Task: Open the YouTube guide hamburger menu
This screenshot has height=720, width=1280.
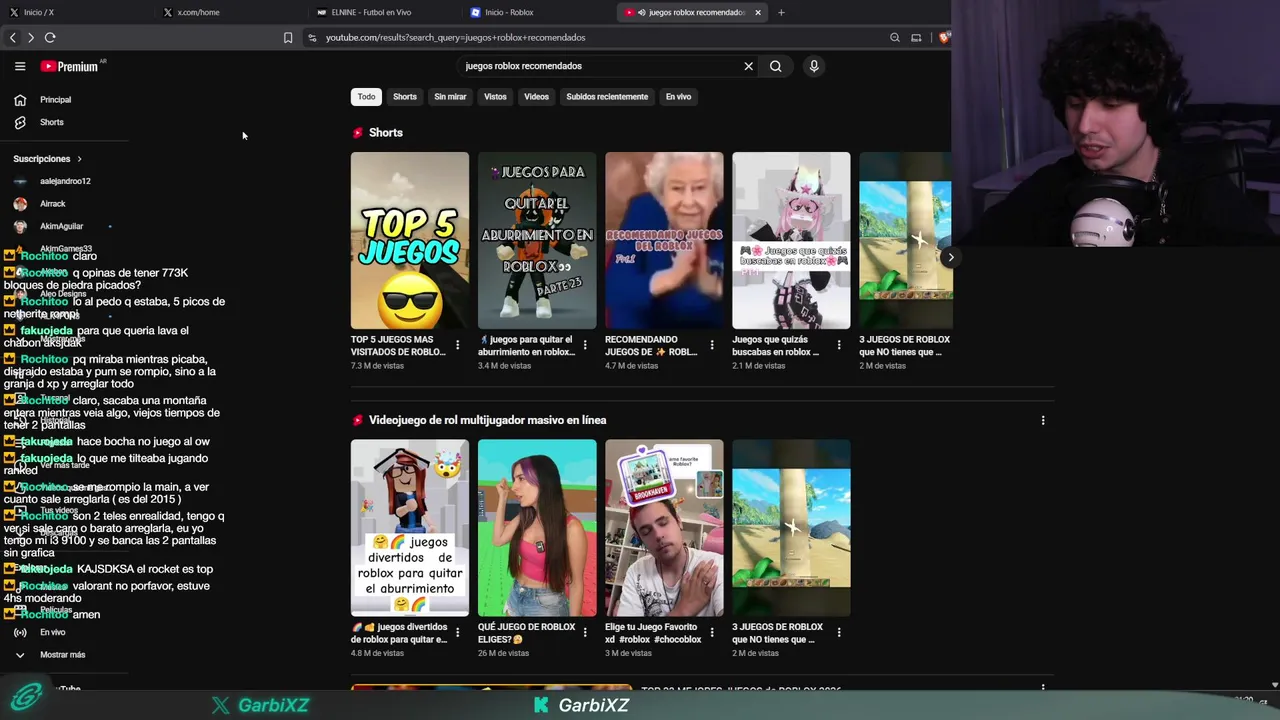Action: coord(20,66)
